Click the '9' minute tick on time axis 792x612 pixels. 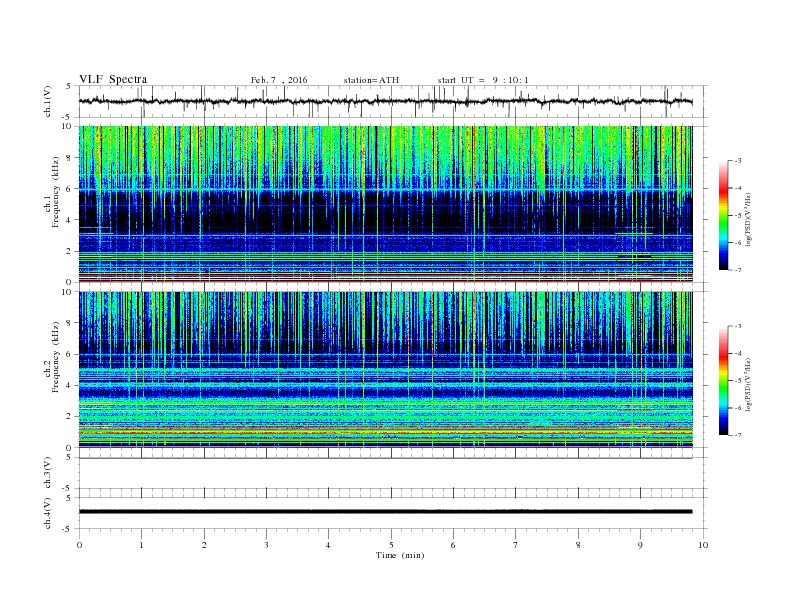[x=640, y=545]
